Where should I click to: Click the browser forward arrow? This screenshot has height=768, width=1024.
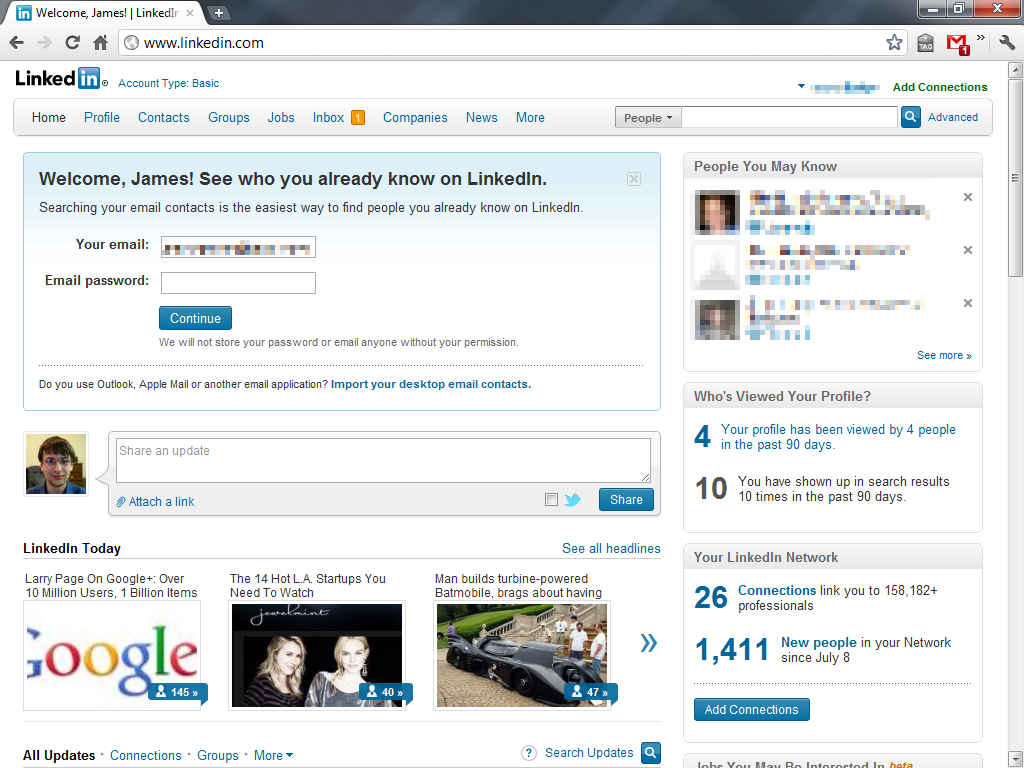[x=44, y=43]
